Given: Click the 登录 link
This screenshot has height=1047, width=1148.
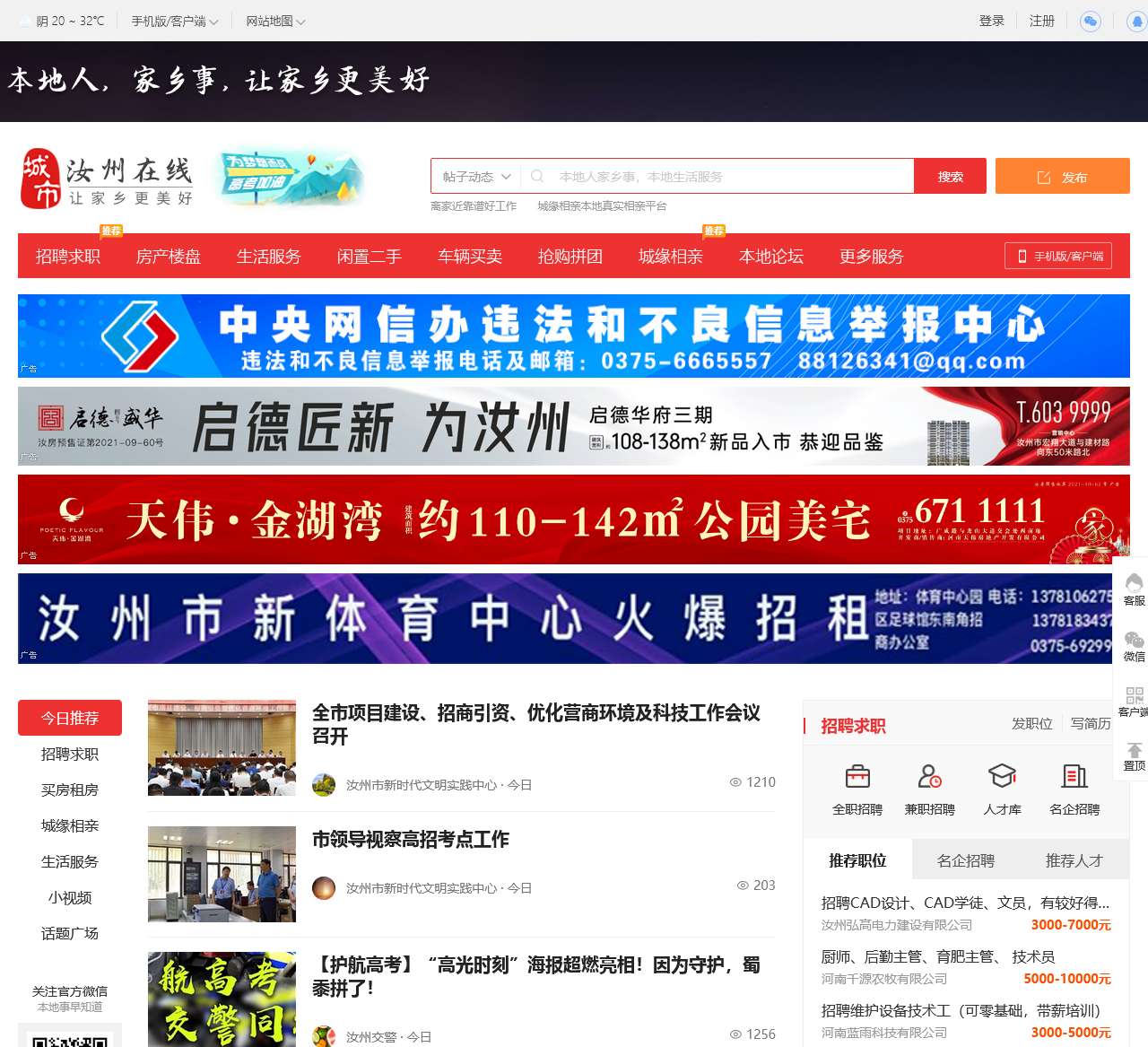Looking at the screenshot, I should coord(992,21).
